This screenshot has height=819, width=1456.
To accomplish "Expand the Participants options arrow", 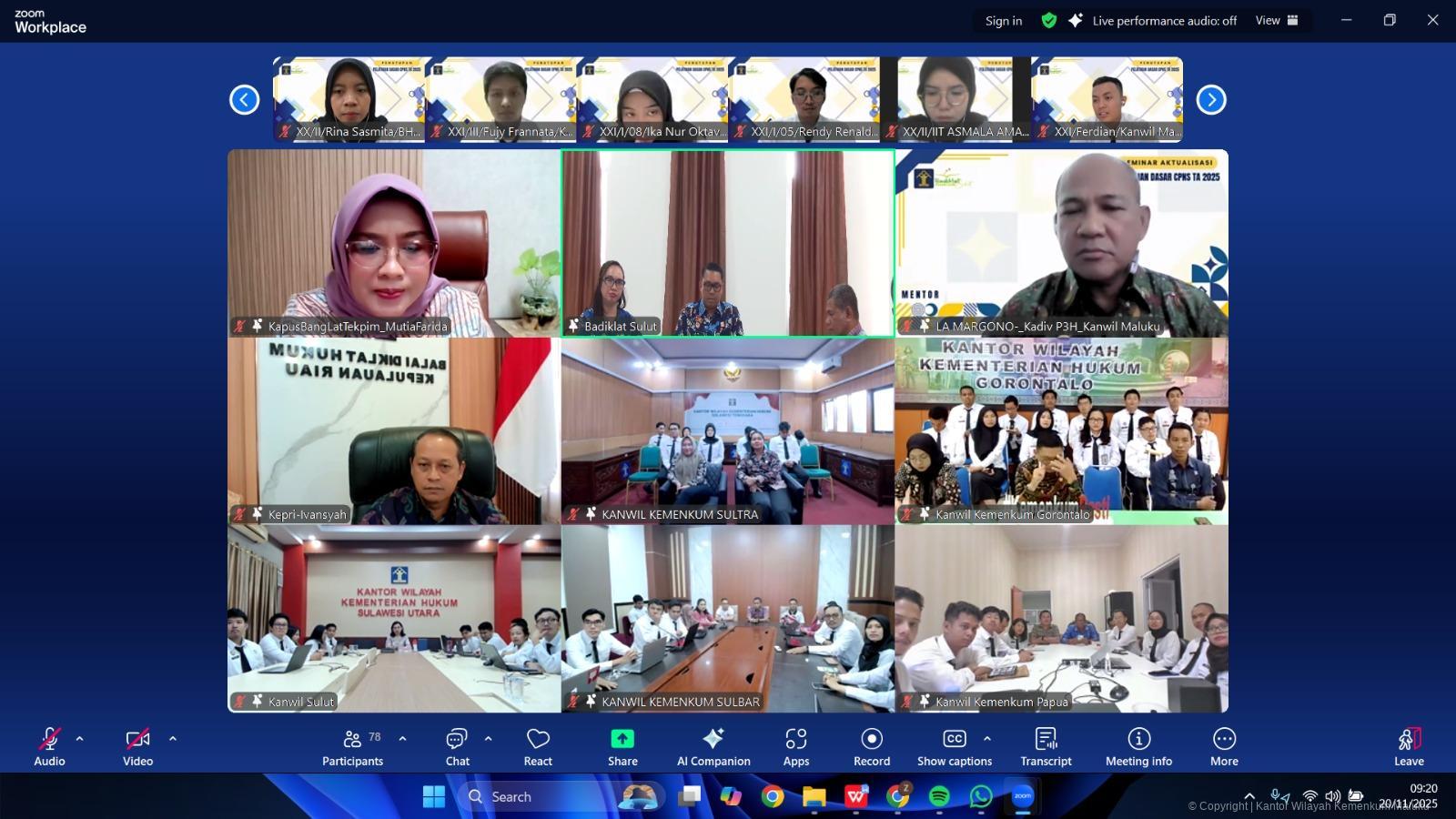I will pos(402,739).
